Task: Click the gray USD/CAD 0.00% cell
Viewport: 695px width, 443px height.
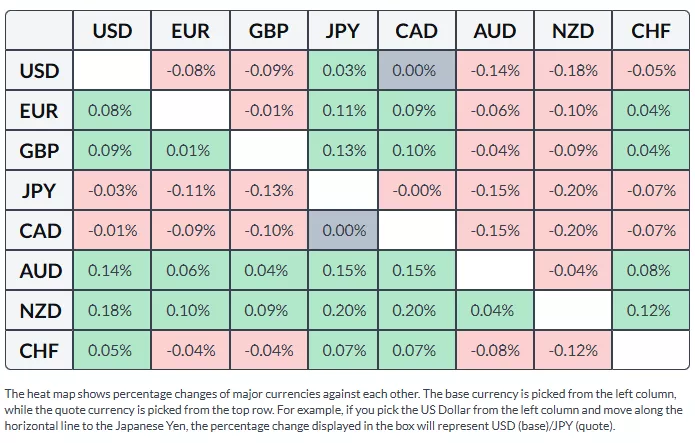Action: 418,71
